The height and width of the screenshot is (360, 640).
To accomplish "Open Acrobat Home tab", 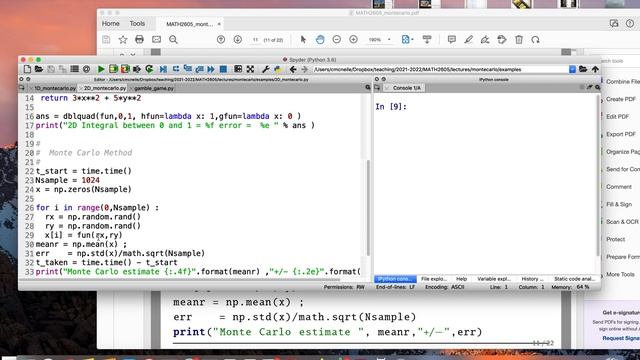I will point(111,24).
